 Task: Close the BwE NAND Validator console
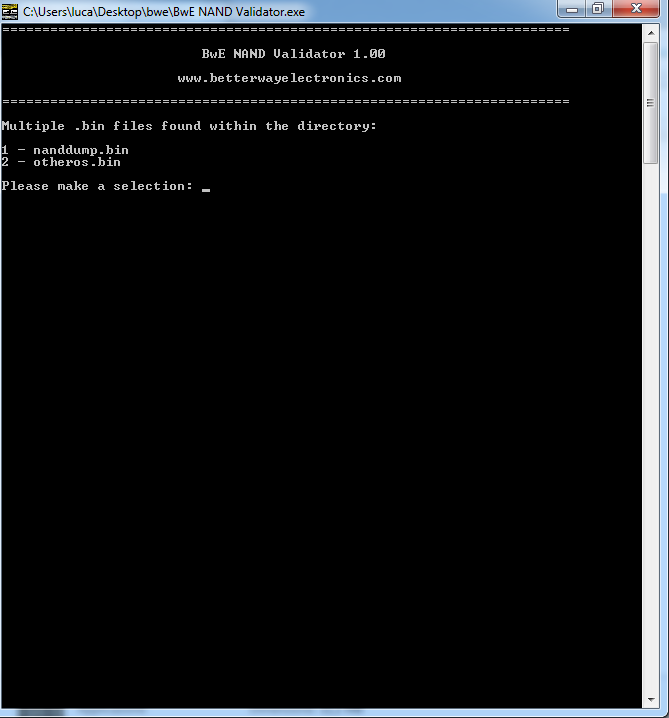636,9
